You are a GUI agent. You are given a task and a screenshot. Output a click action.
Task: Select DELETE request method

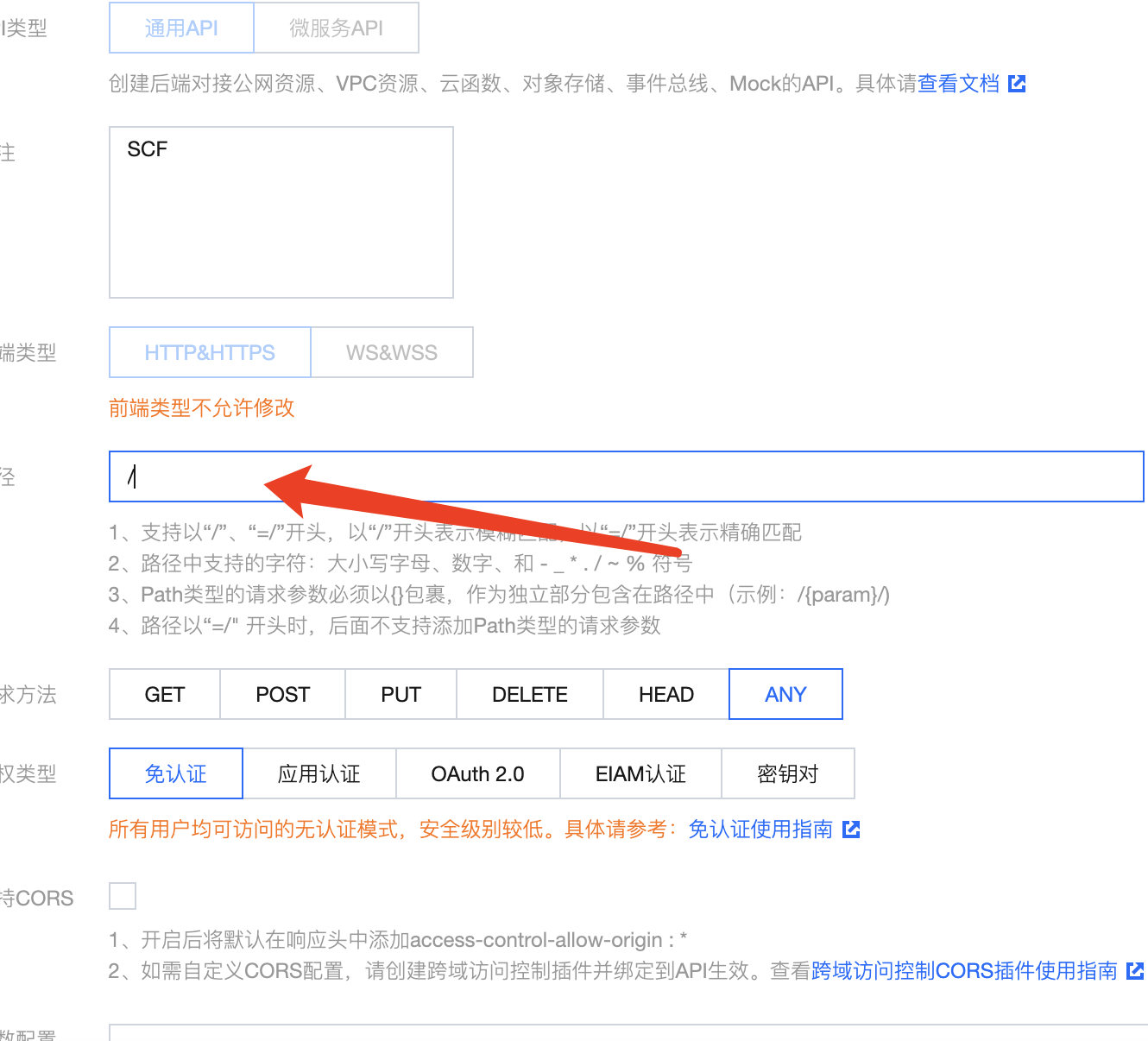(x=529, y=695)
